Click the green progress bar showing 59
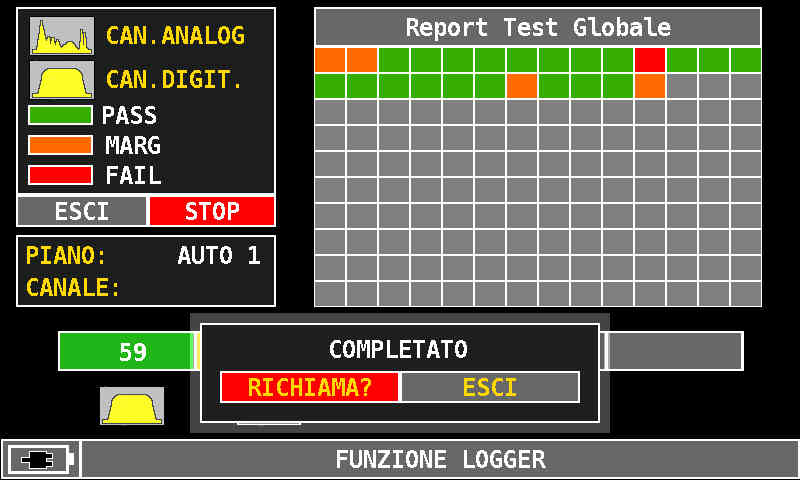 128,351
